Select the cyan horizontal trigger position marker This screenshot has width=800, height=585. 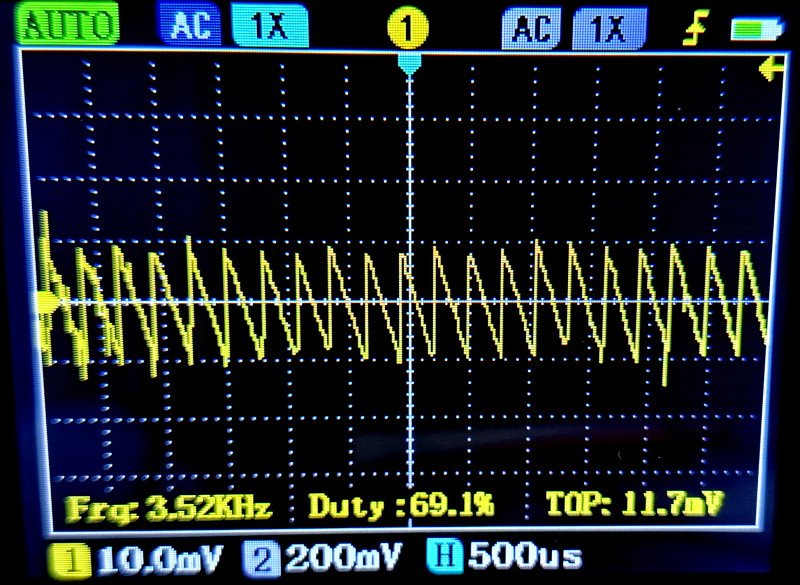point(408,63)
